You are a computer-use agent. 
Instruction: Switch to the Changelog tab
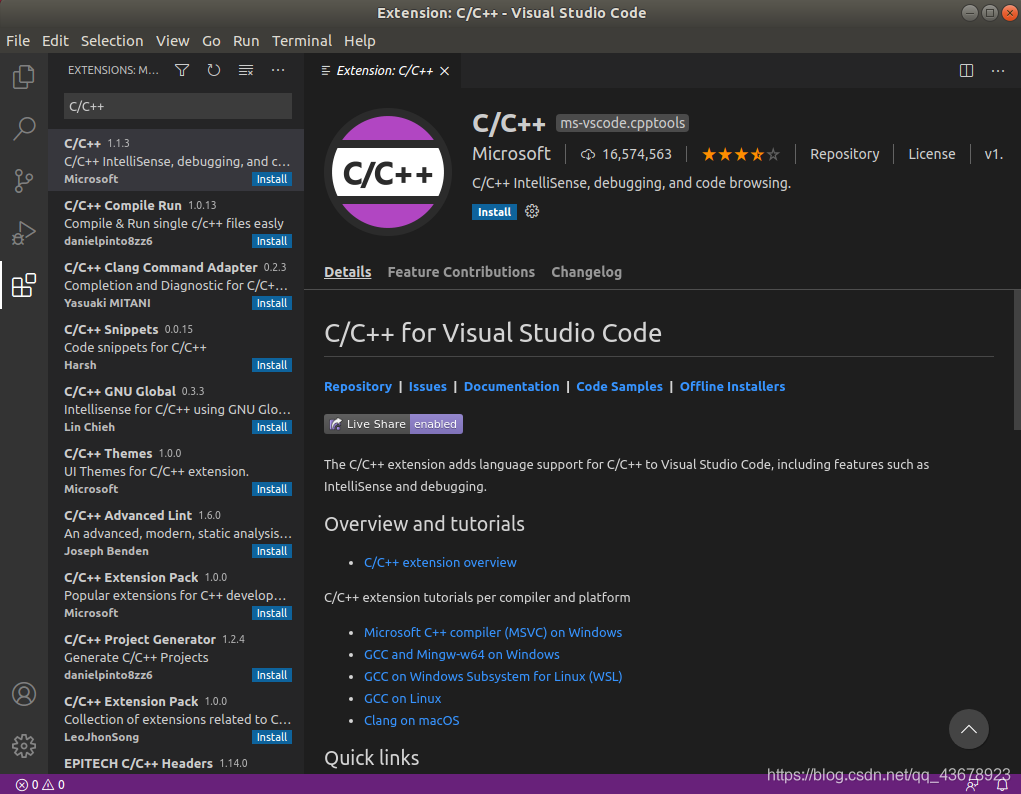(587, 272)
